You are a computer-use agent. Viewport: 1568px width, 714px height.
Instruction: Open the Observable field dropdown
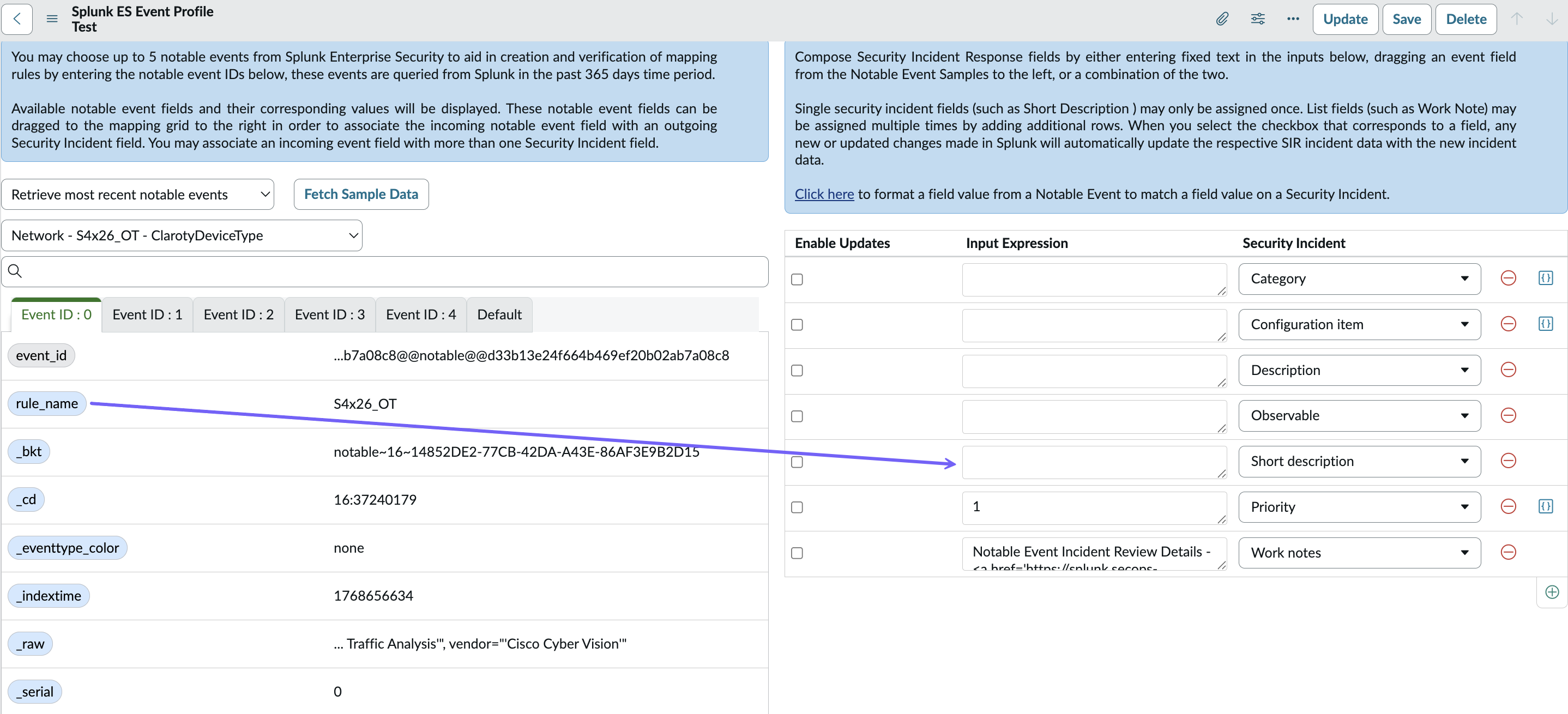coord(1359,416)
